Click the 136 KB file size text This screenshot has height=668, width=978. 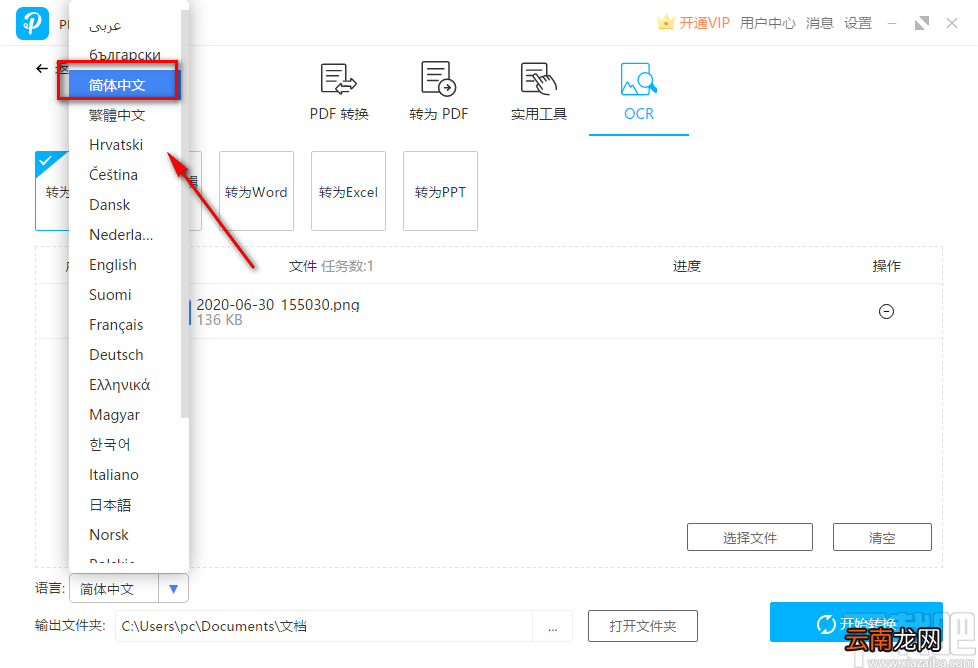click(220, 320)
